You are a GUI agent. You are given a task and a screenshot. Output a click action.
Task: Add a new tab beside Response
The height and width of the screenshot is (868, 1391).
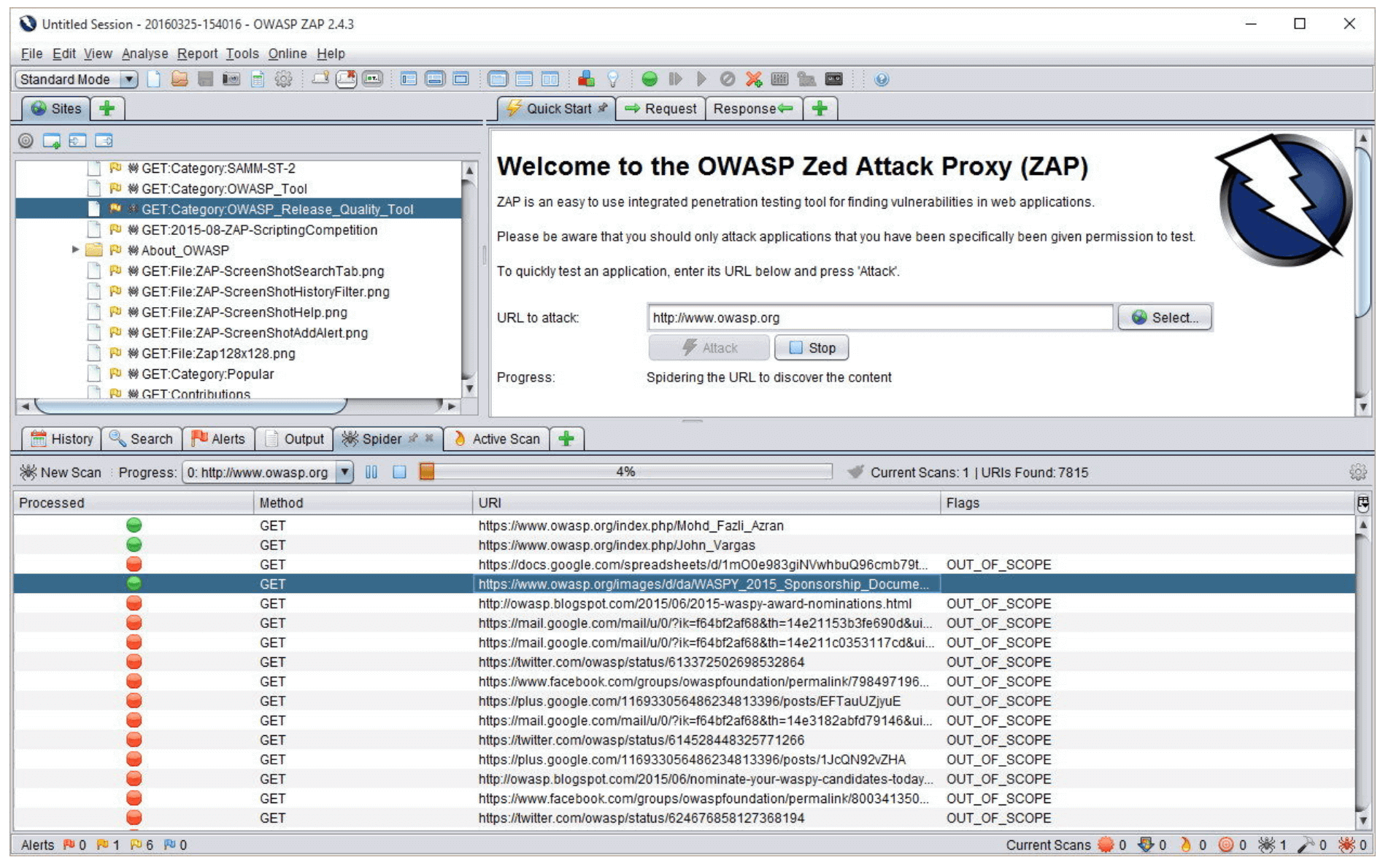click(x=820, y=109)
